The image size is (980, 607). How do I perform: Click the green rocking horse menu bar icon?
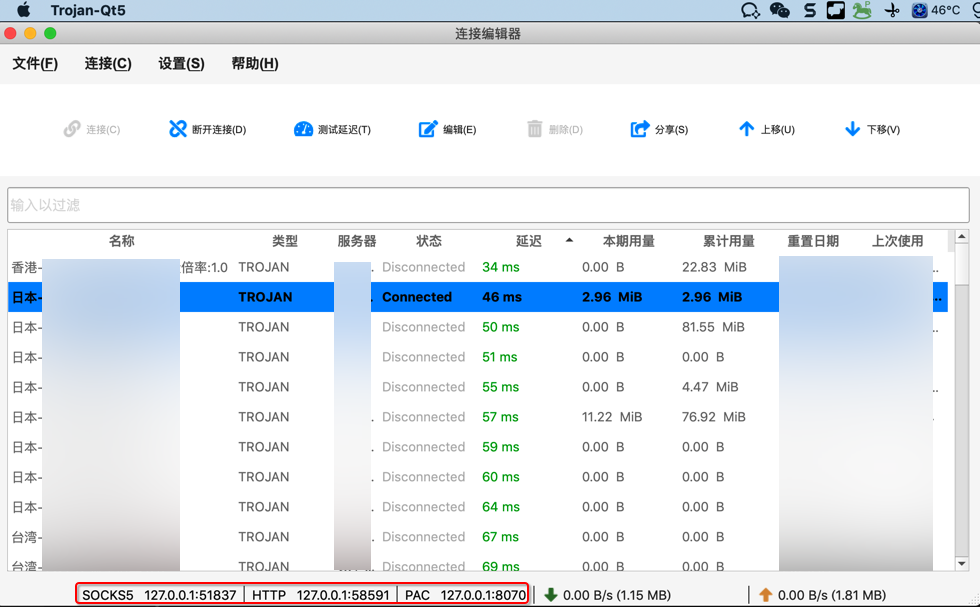click(862, 10)
